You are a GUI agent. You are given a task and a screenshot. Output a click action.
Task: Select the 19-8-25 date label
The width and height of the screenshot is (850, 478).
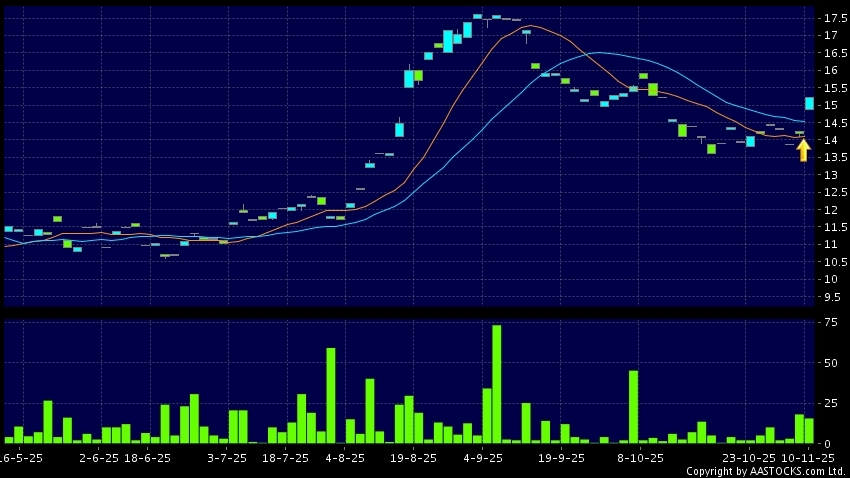pos(414,457)
